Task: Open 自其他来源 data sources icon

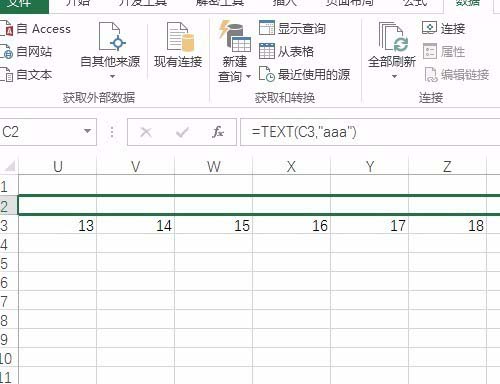Action: point(112,37)
